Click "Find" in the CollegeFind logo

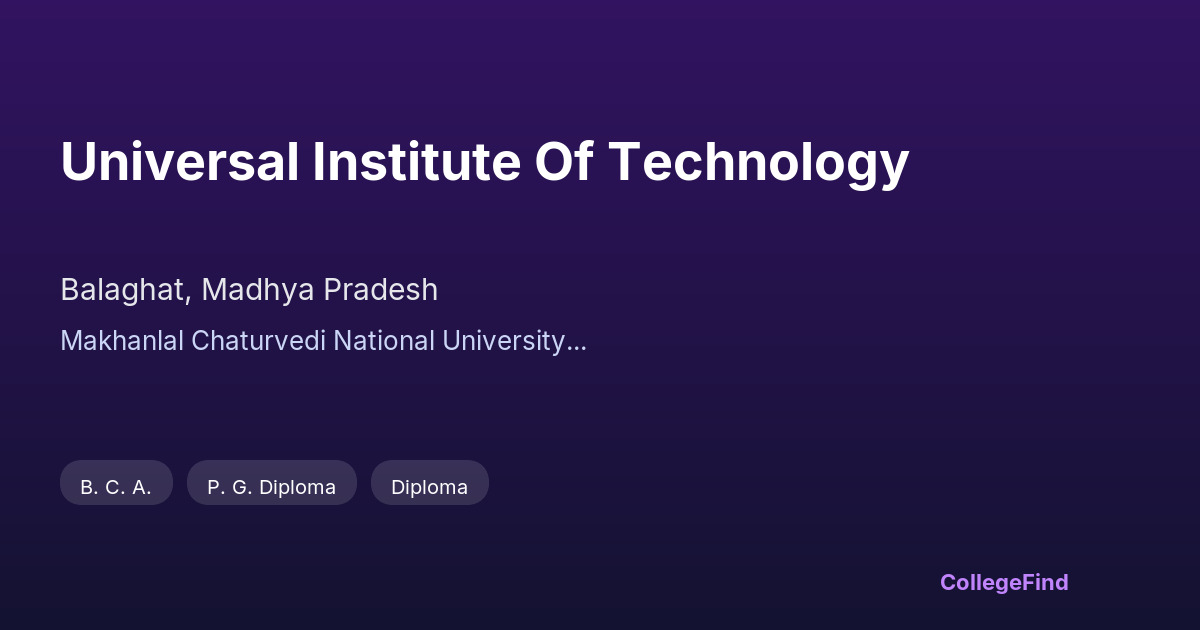coord(1046,582)
